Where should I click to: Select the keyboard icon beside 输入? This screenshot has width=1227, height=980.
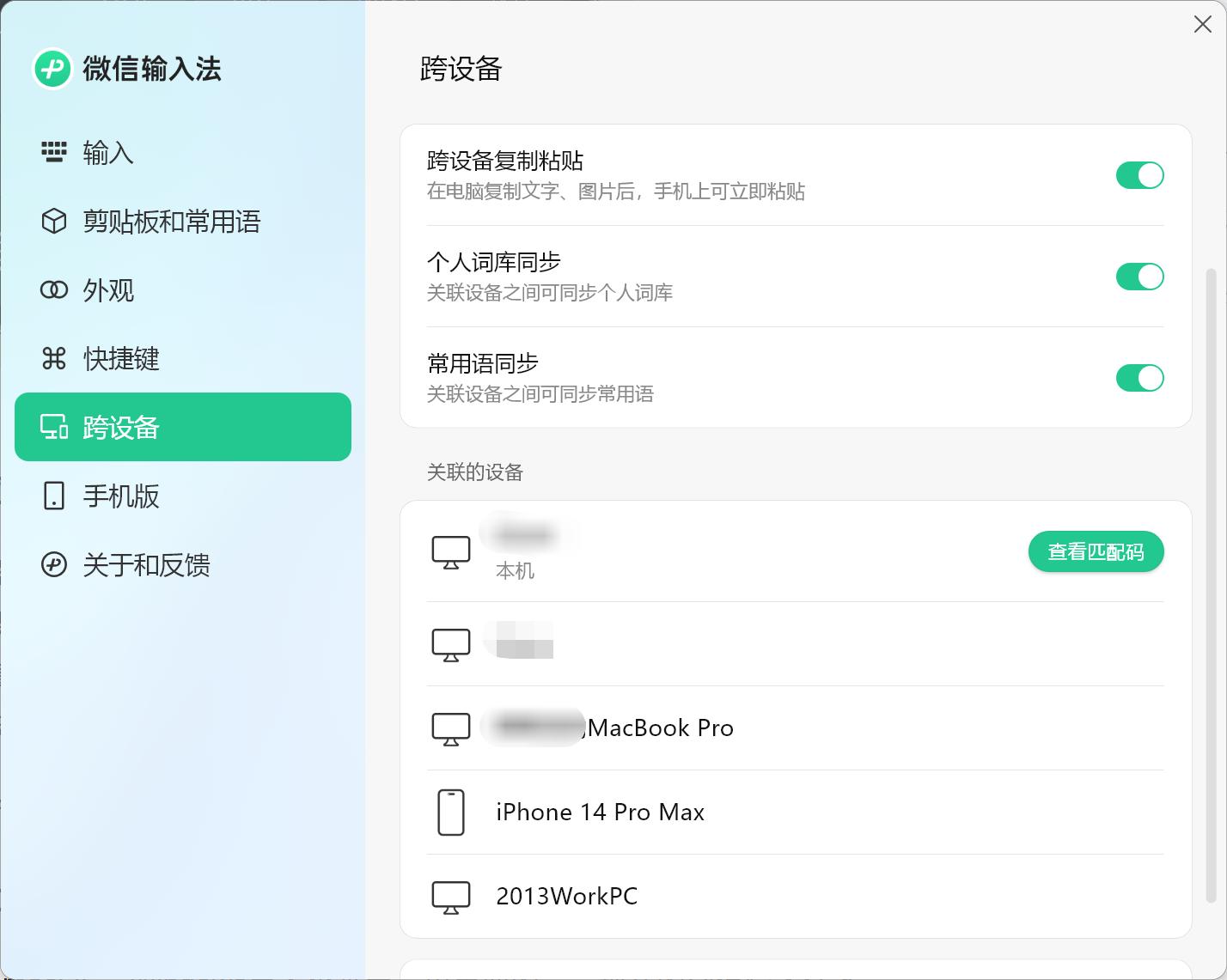click(53, 153)
